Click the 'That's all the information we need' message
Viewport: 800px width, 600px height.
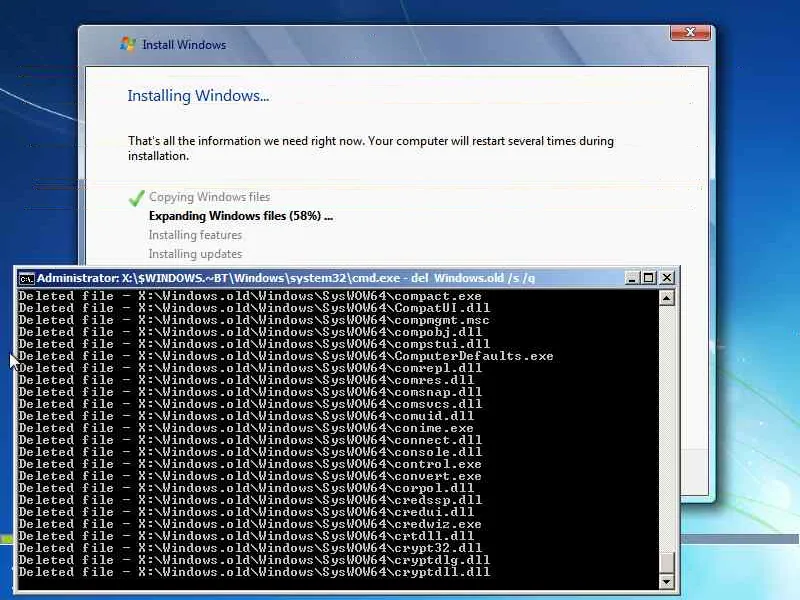371,148
